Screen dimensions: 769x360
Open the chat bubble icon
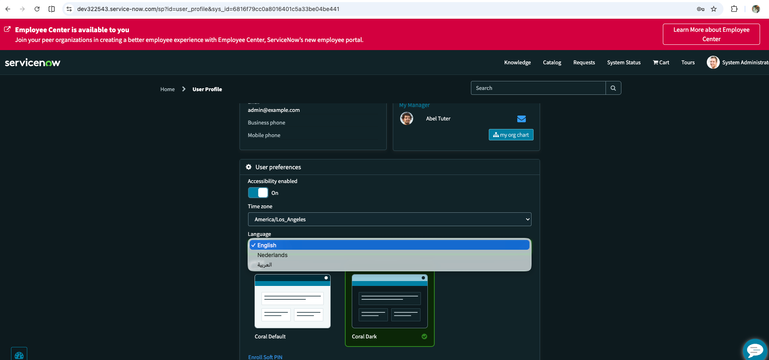[754, 350]
